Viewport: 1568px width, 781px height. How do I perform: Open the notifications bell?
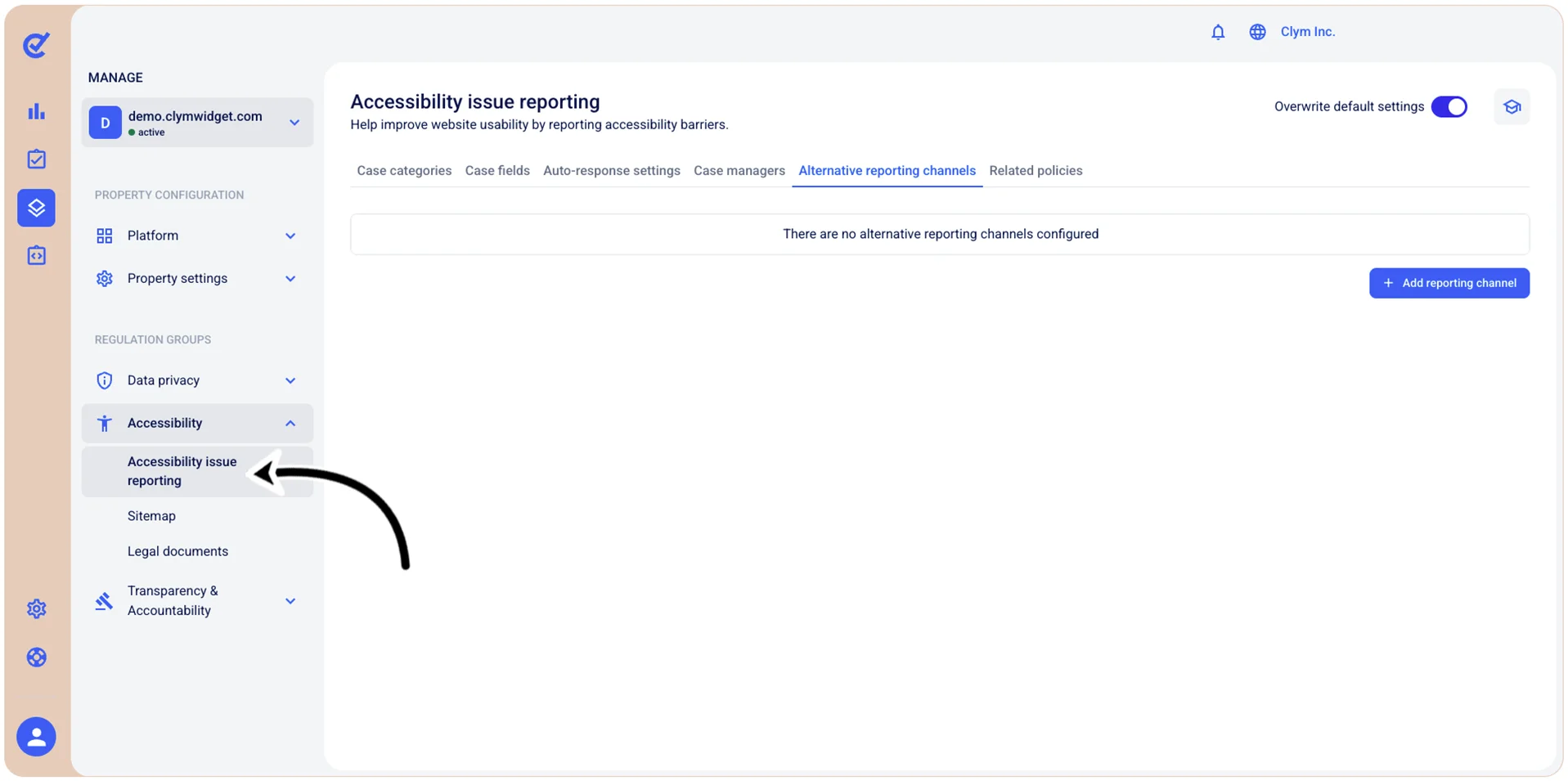1218,32
